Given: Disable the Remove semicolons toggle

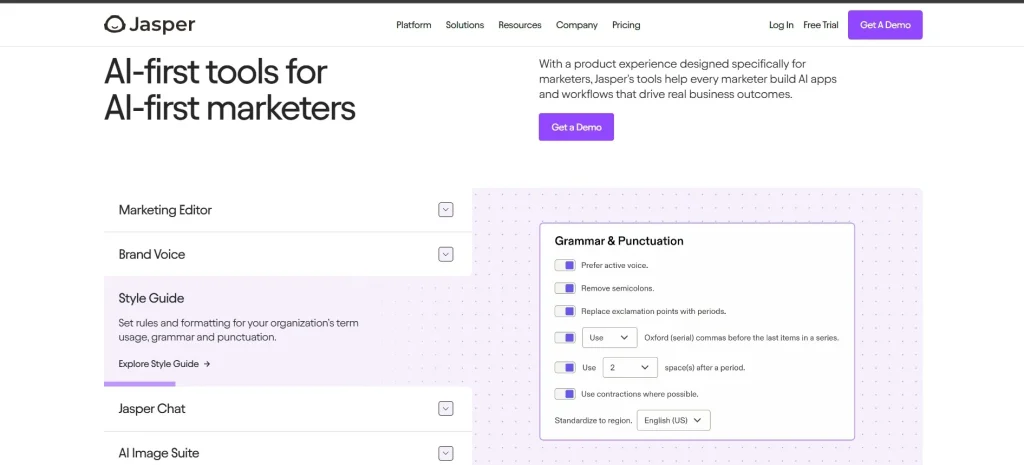Looking at the screenshot, I should tap(565, 288).
